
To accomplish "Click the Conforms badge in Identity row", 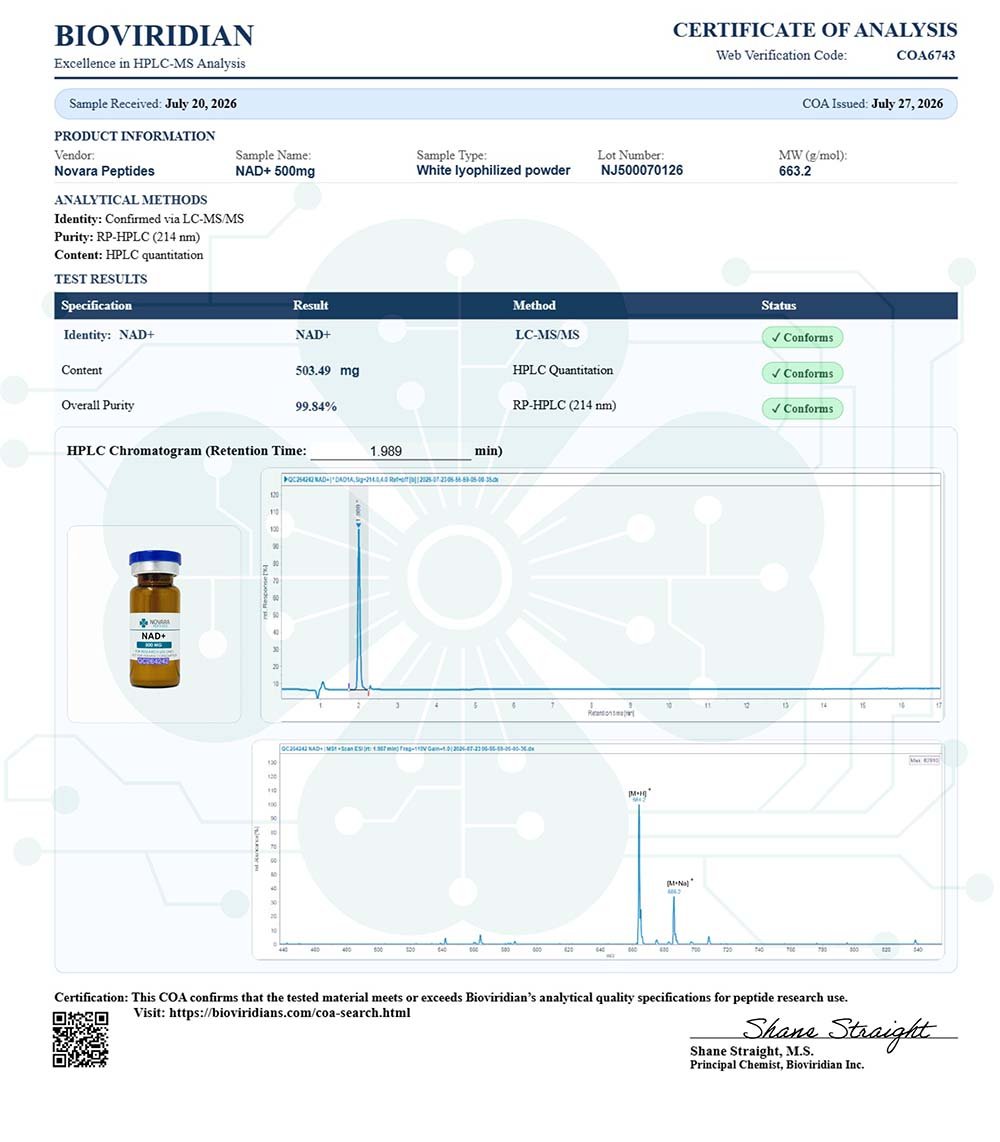I will [x=803, y=337].
